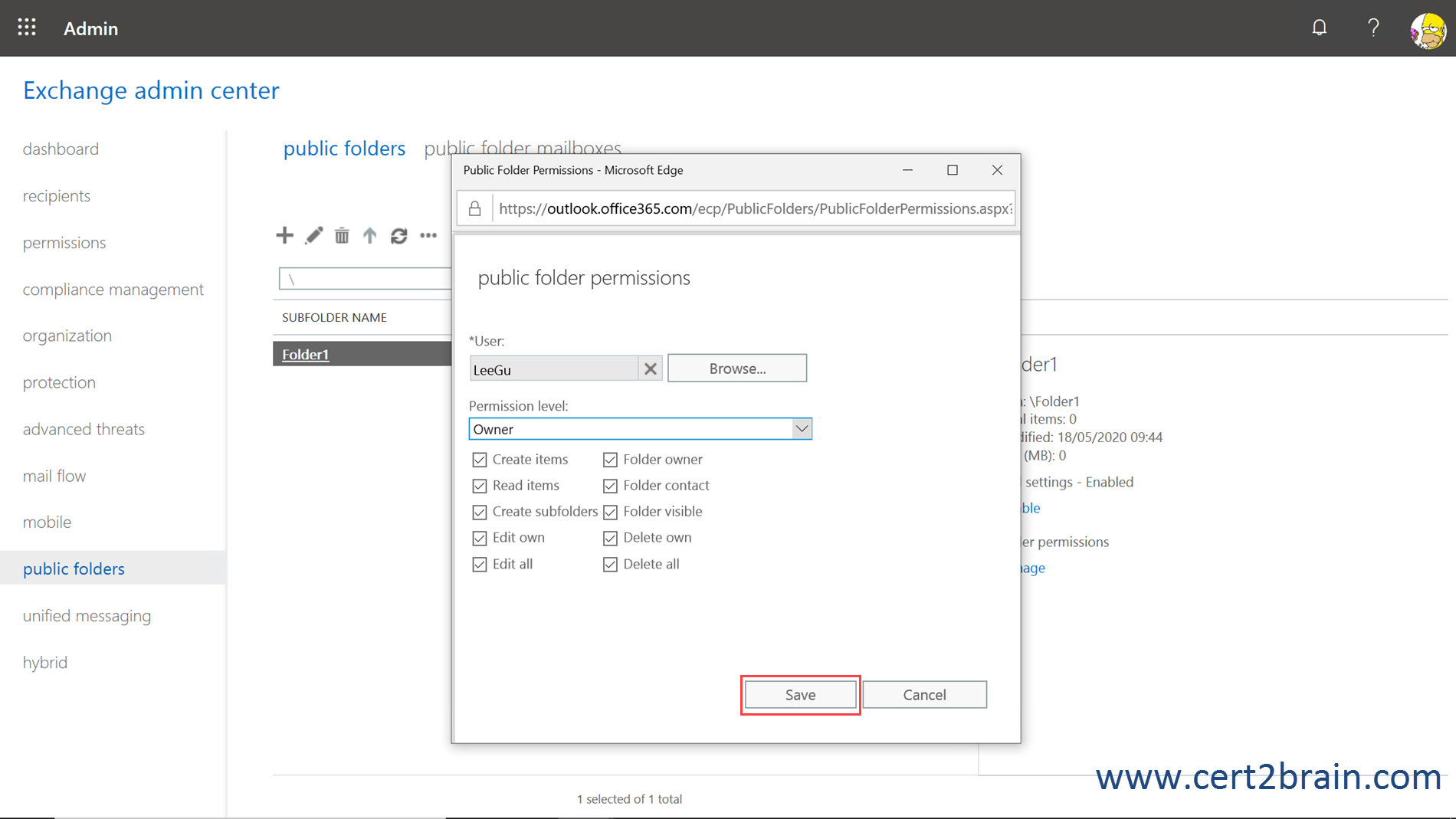Sort by SUBFOLDER NAME column header
1456x819 pixels.
click(x=334, y=317)
